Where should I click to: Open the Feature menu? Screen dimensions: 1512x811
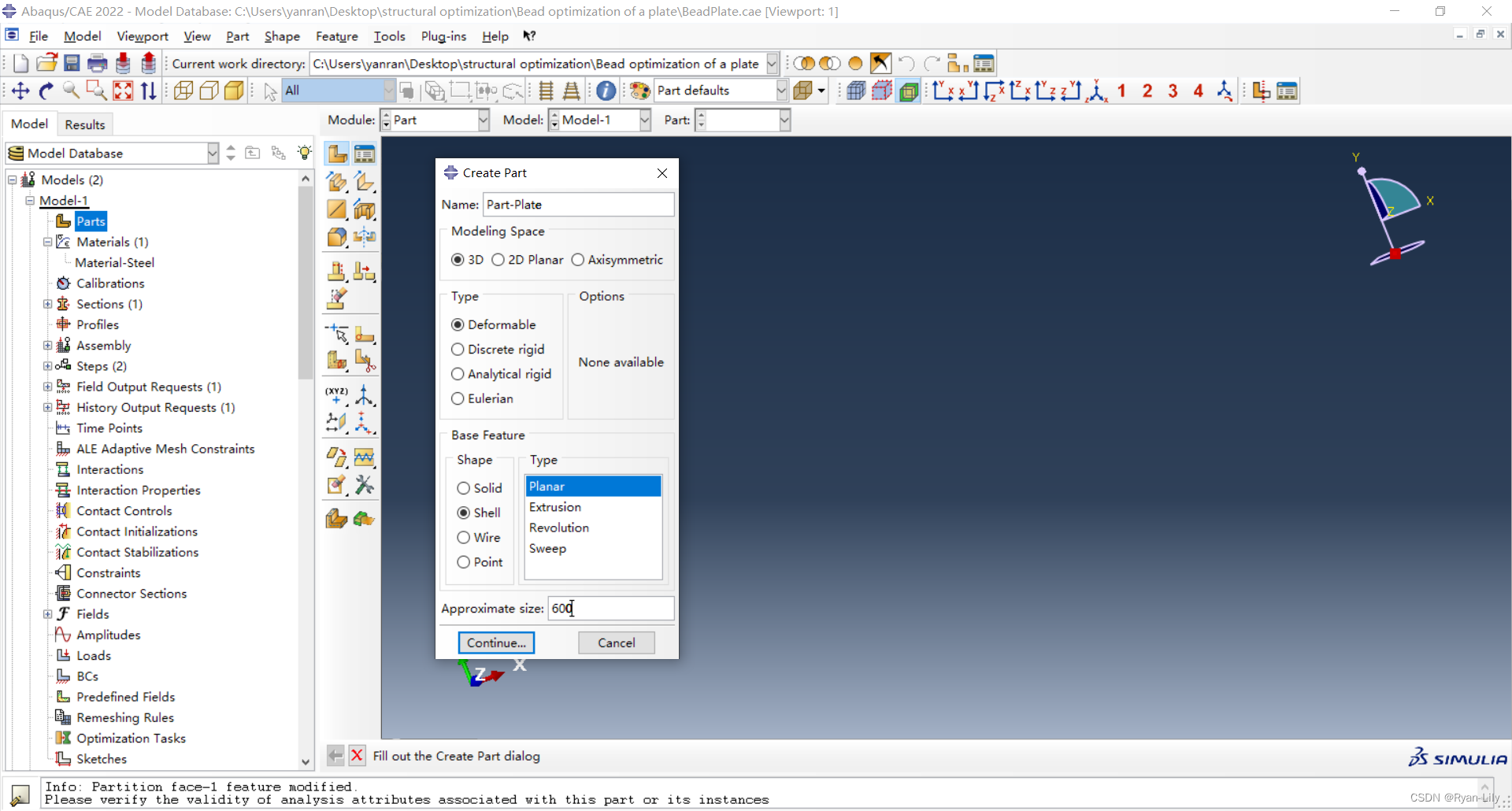click(x=336, y=36)
